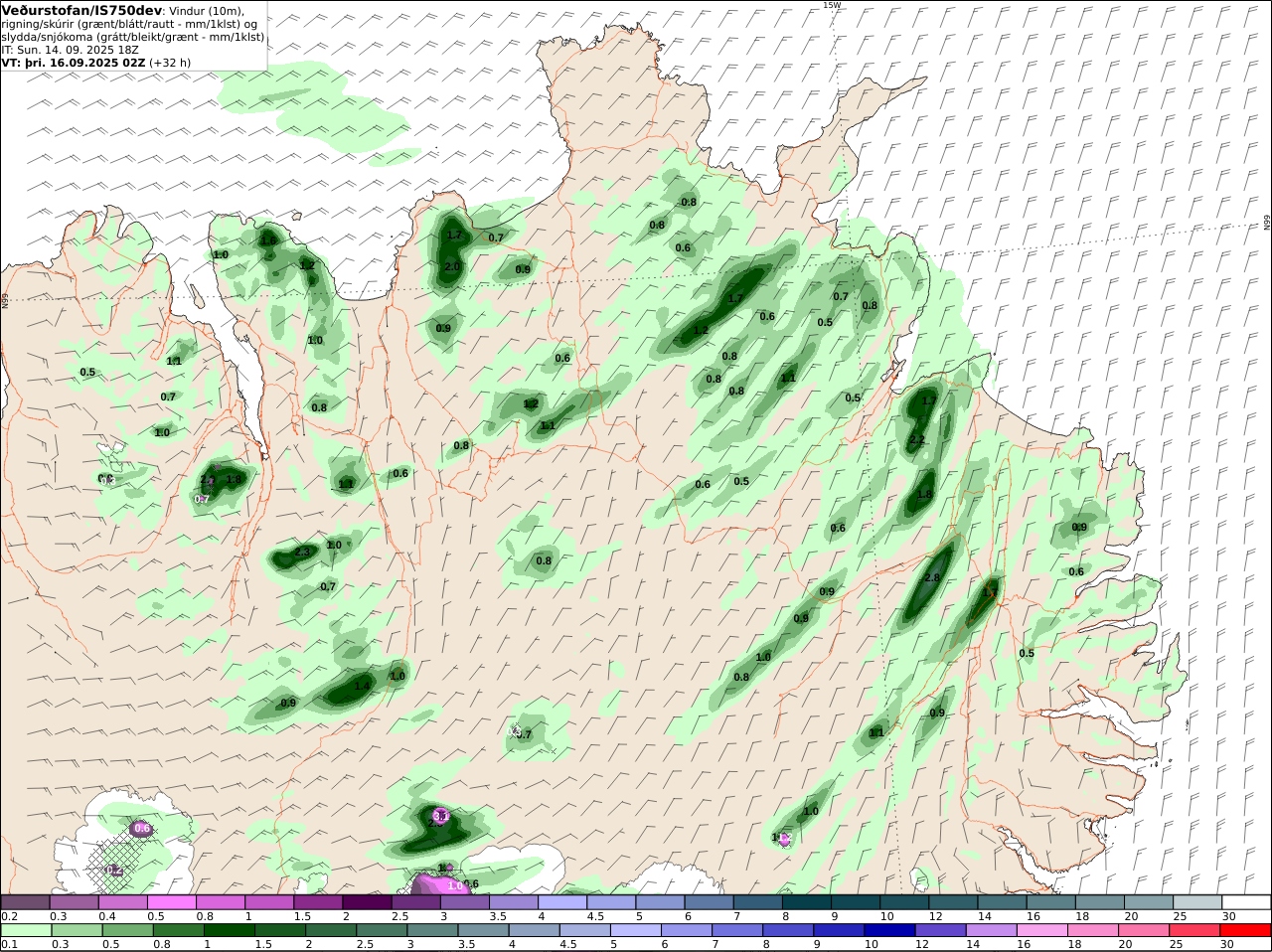This screenshot has height=952, width=1272.
Task: Click the 2.8 precipitation value on map
Action: [x=931, y=578]
